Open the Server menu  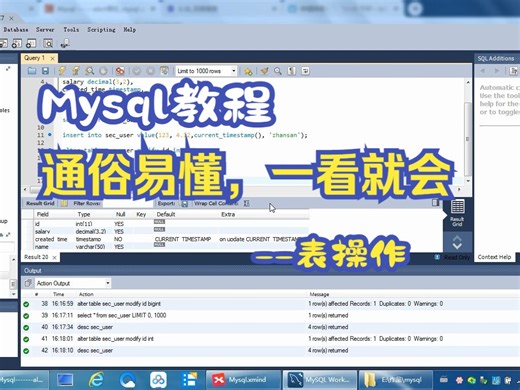click(x=45, y=30)
